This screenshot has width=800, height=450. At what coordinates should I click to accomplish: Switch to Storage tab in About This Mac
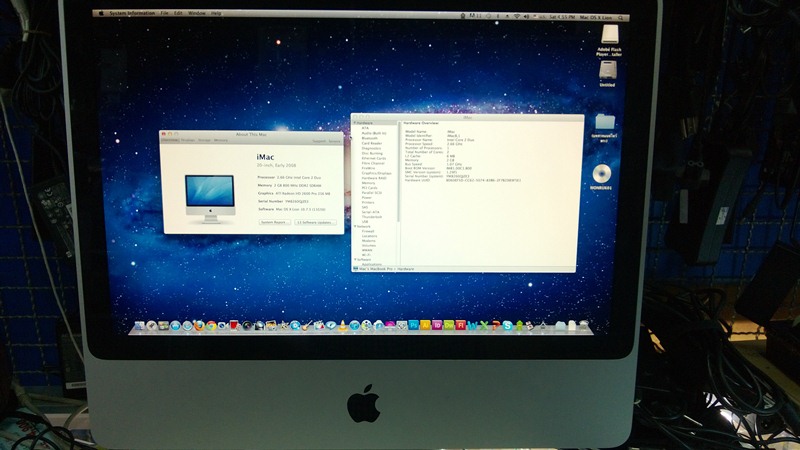[x=204, y=140]
